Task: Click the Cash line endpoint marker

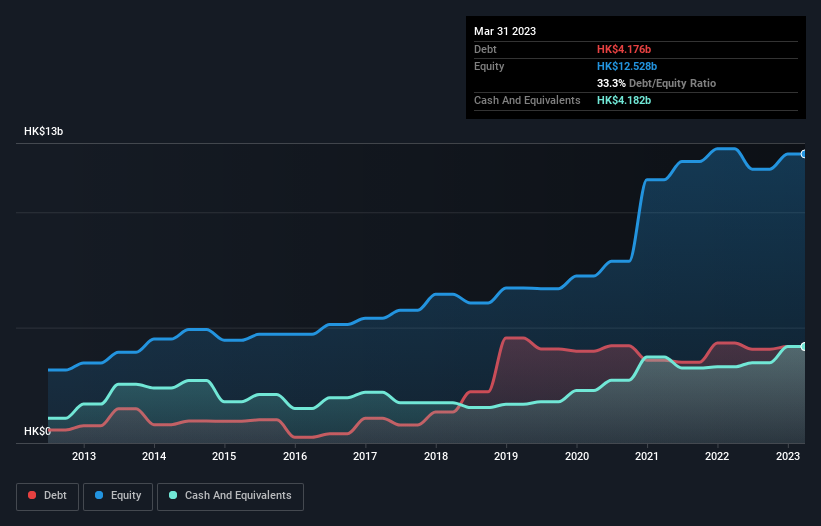Action: (804, 346)
